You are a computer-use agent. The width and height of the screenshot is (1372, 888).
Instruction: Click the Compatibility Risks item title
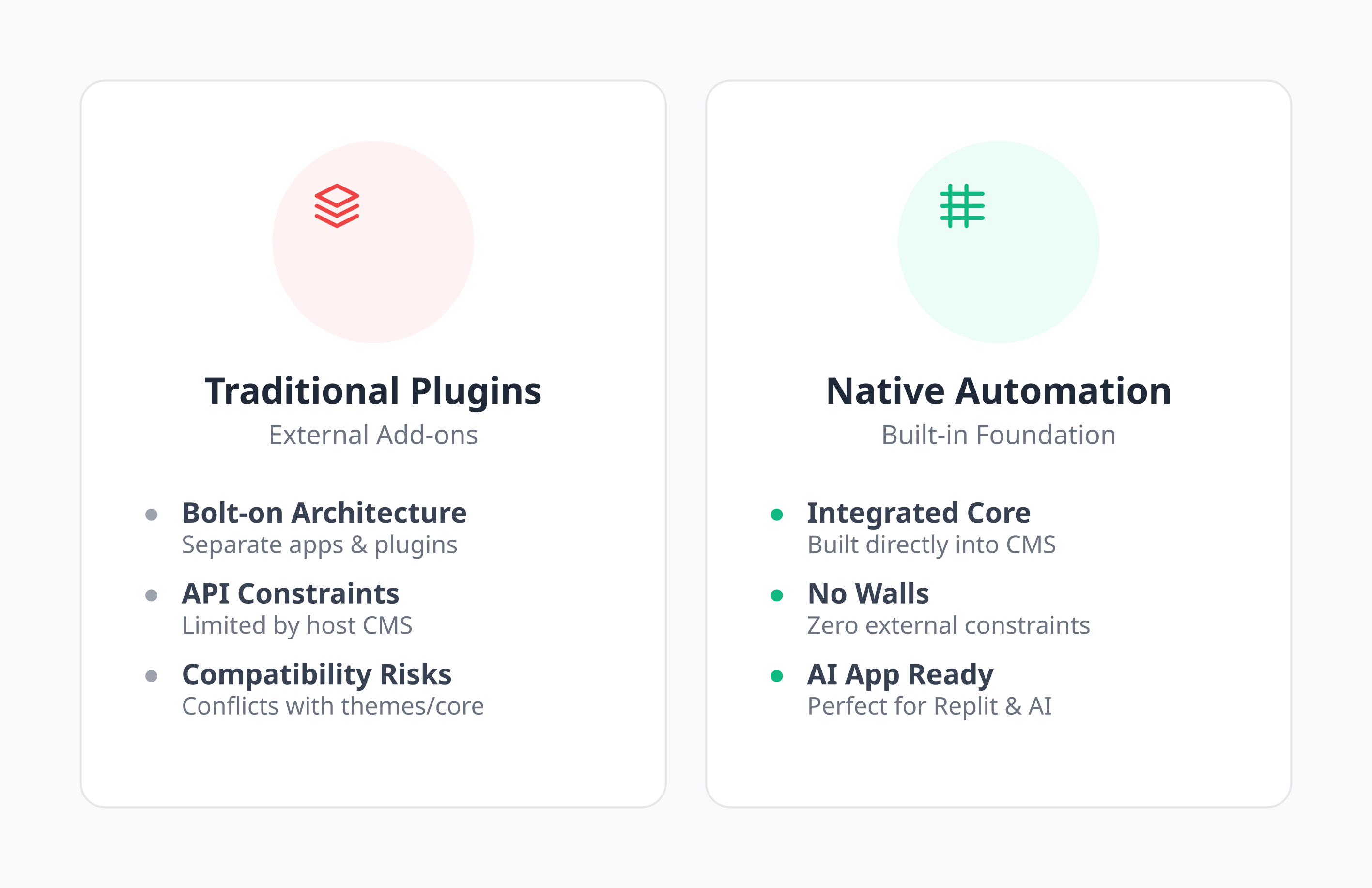[x=316, y=675]
